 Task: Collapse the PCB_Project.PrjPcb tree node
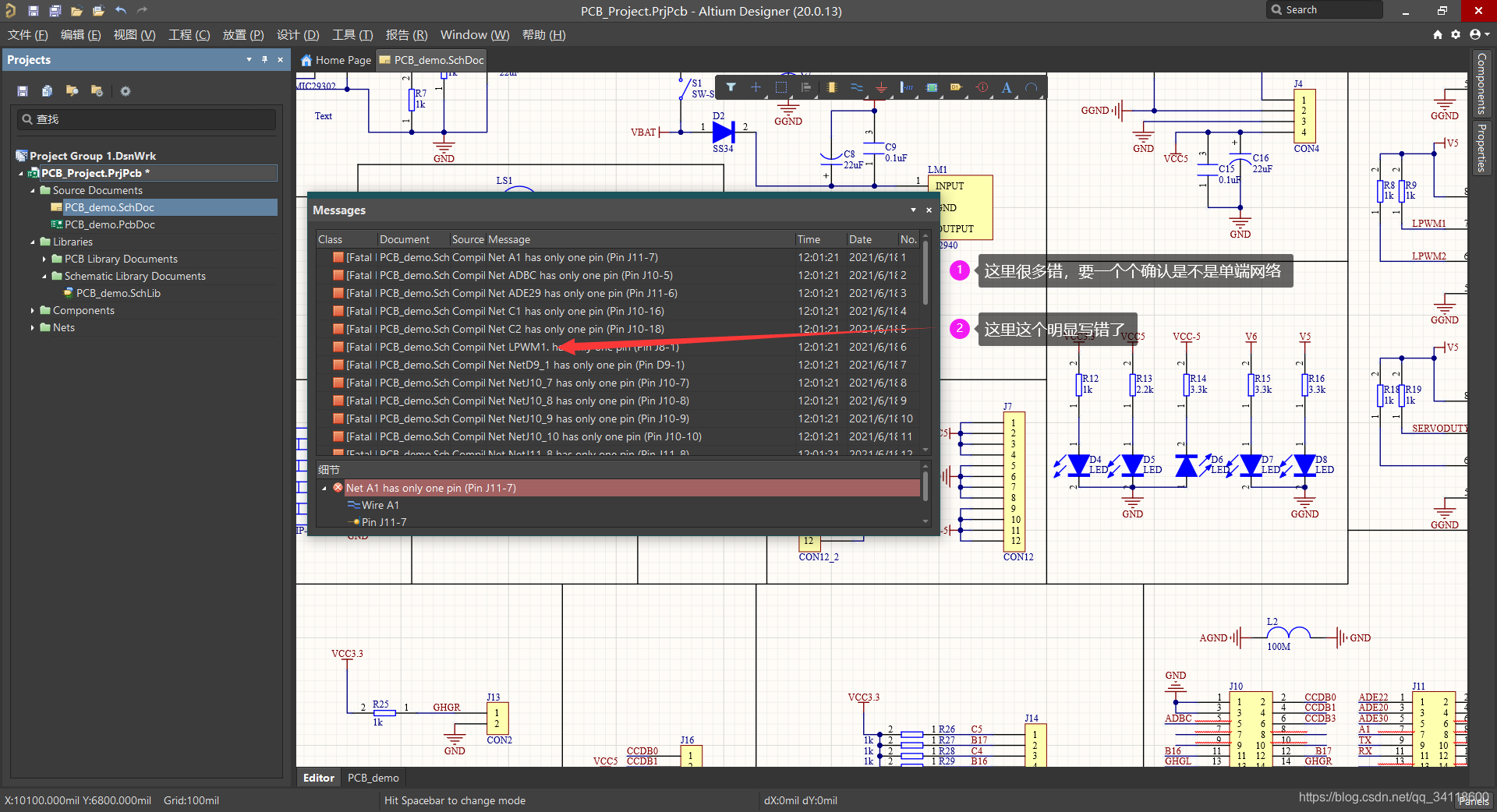[21, 173]
